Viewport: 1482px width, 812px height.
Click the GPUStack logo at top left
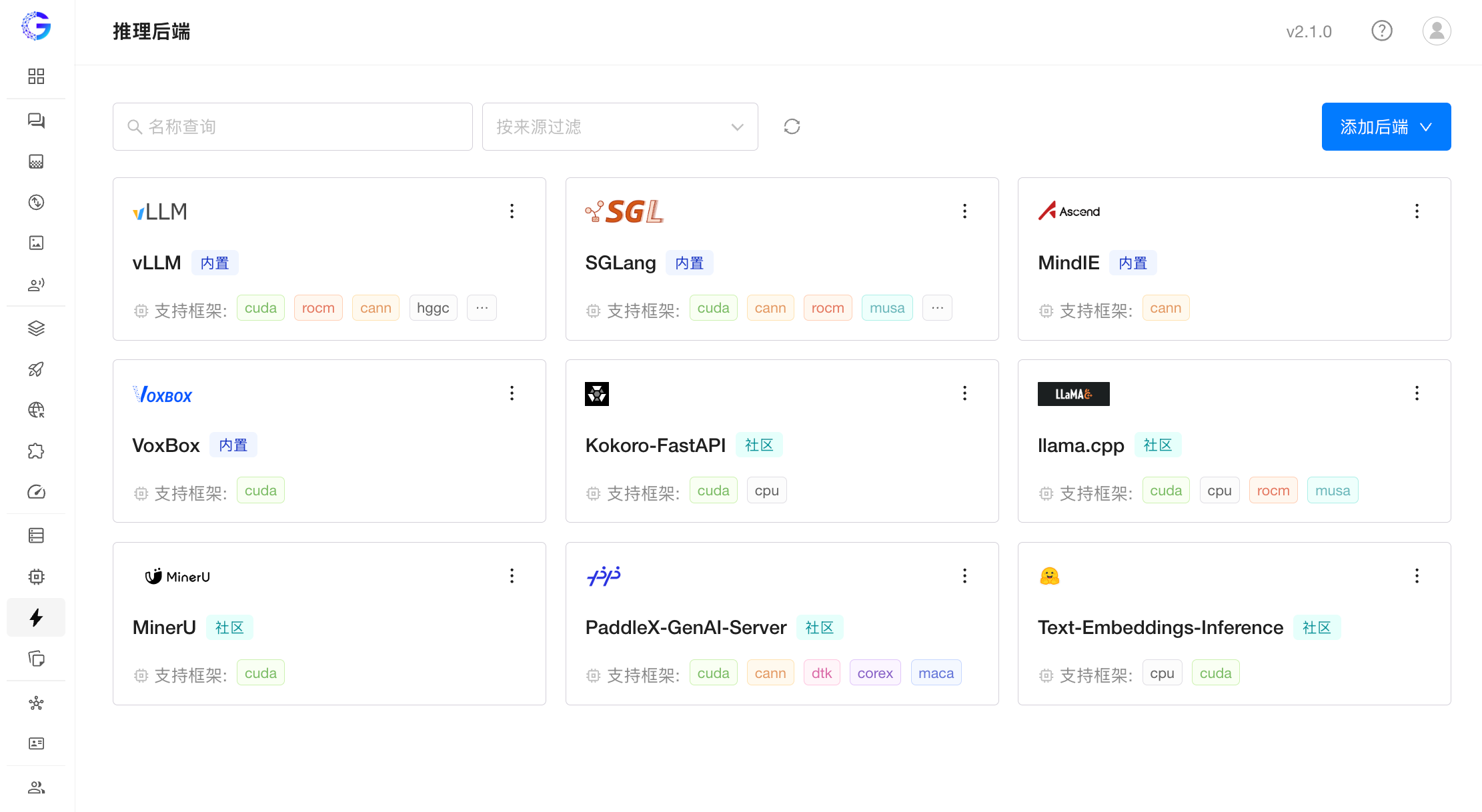click(x=36, y=27)
